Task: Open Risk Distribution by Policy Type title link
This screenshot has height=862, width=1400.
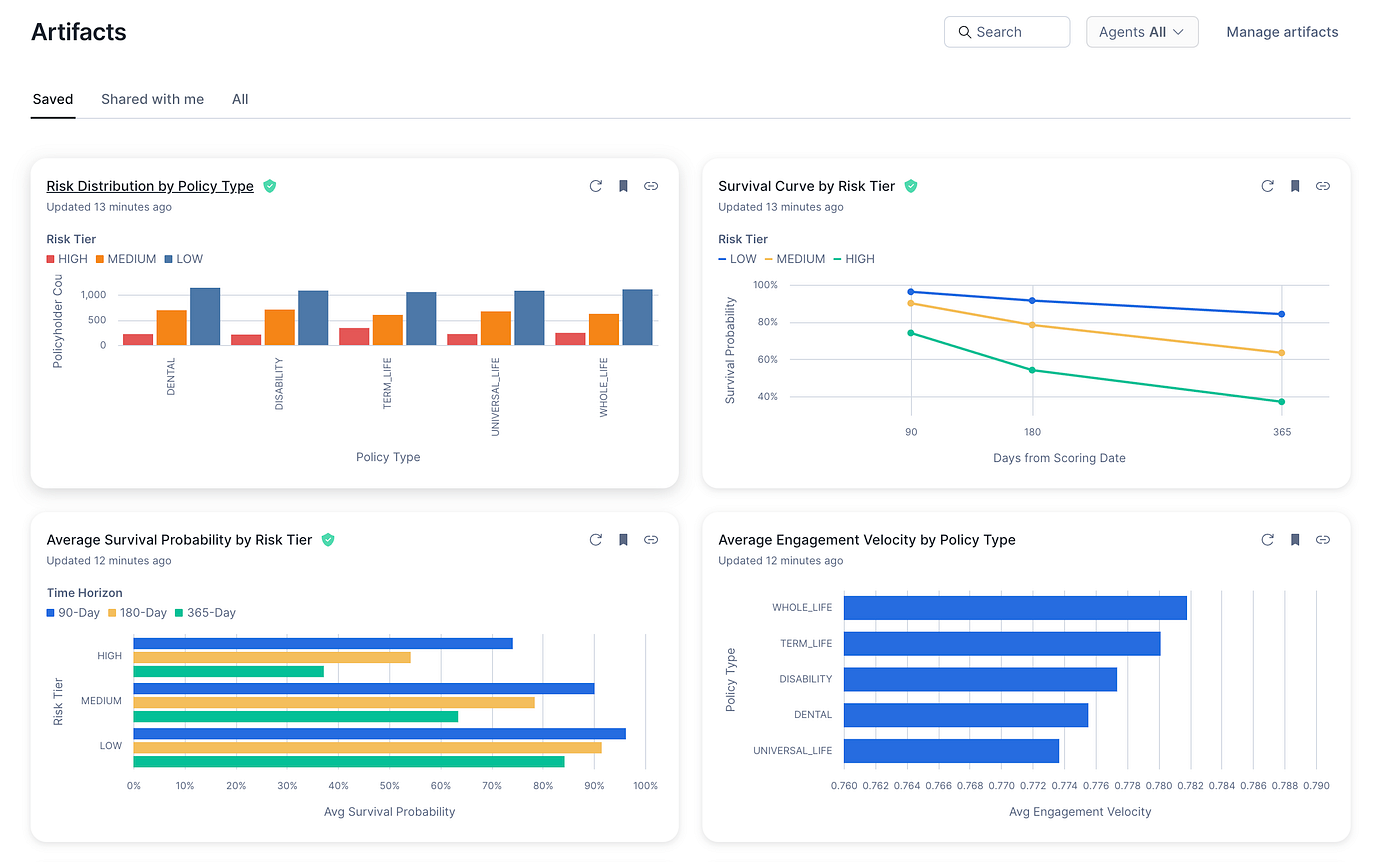Action: (x=150, y=186)
